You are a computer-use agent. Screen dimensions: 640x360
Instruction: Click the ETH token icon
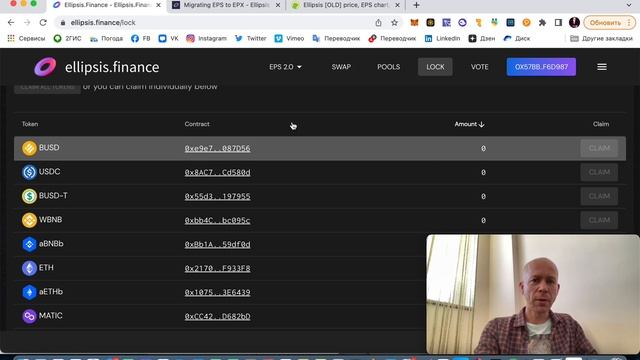tap(29, 268)
